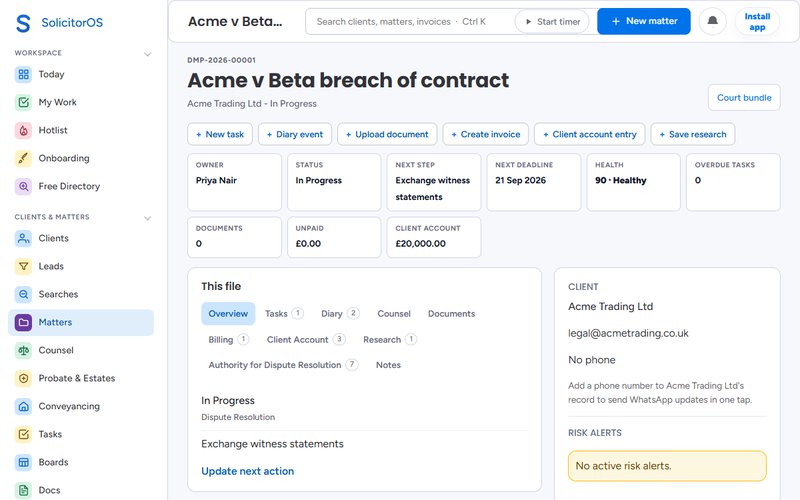Click the Status In Progress card
This screenshot has width=800, height=500.
pyautogui.click(x=334, y=182)
